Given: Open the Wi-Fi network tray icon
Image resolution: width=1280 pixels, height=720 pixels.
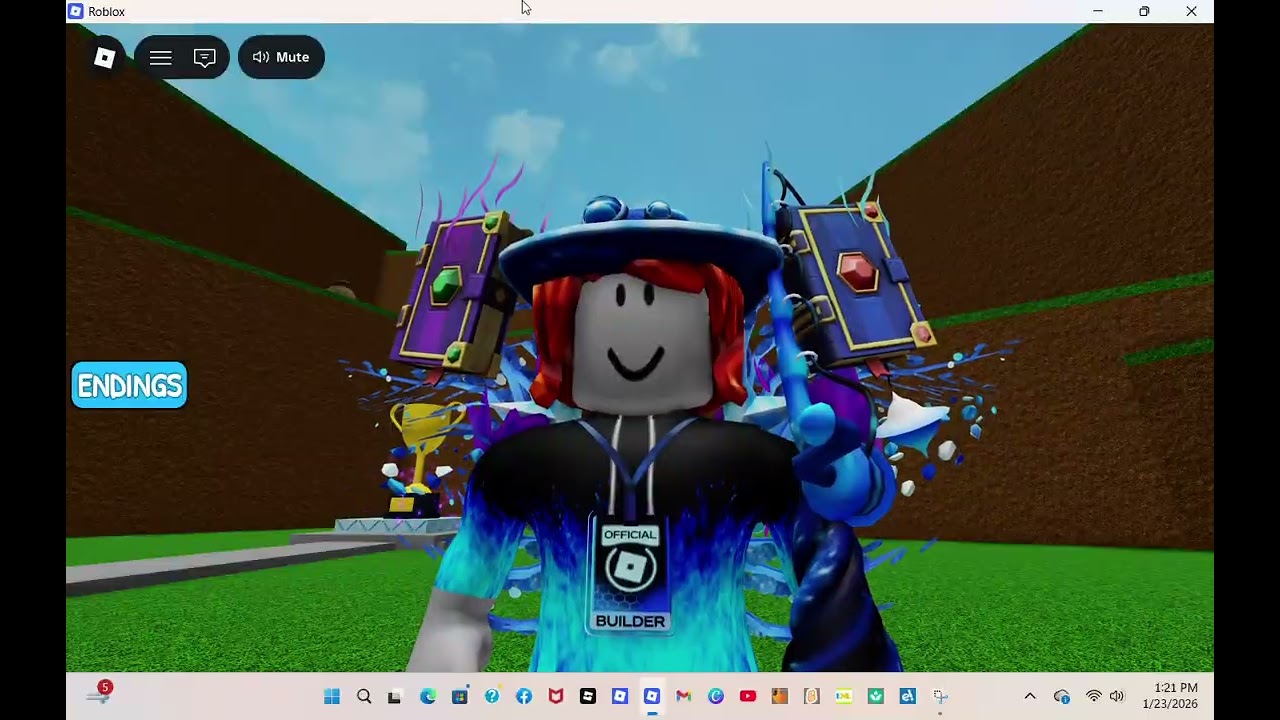Looking at the screenshot, I should point(1094,696).
